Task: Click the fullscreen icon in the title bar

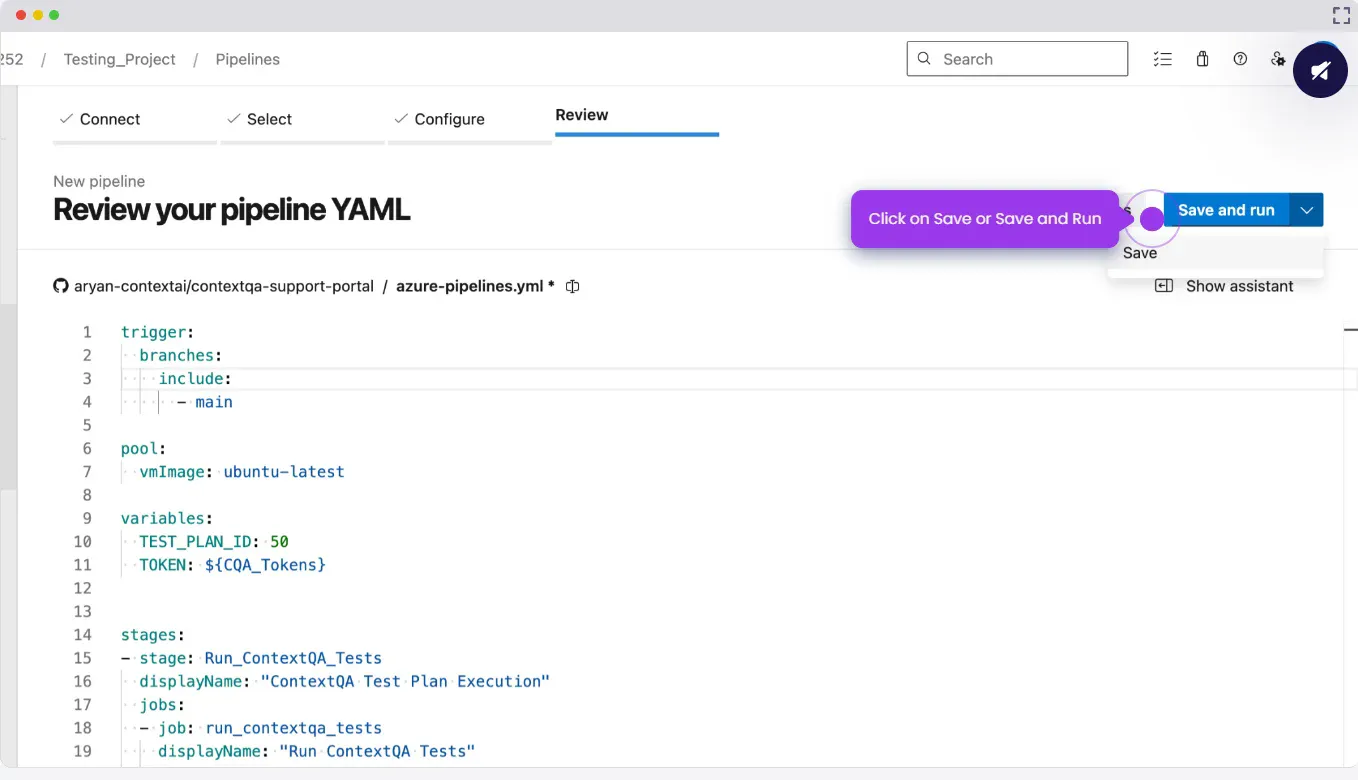Action: point(1341,15)
